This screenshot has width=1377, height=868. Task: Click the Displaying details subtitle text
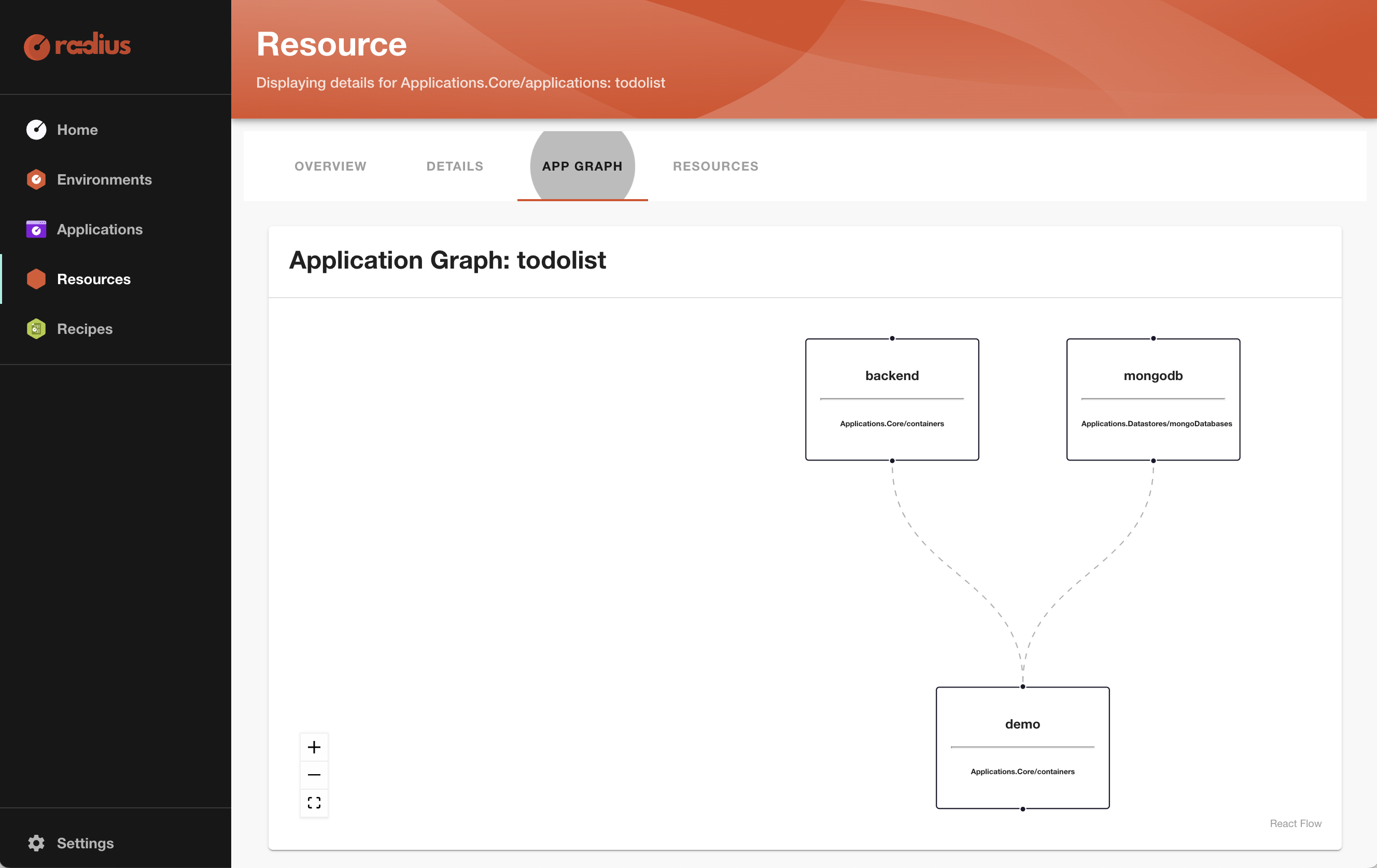pyautogui.click(x=460, y=83)
